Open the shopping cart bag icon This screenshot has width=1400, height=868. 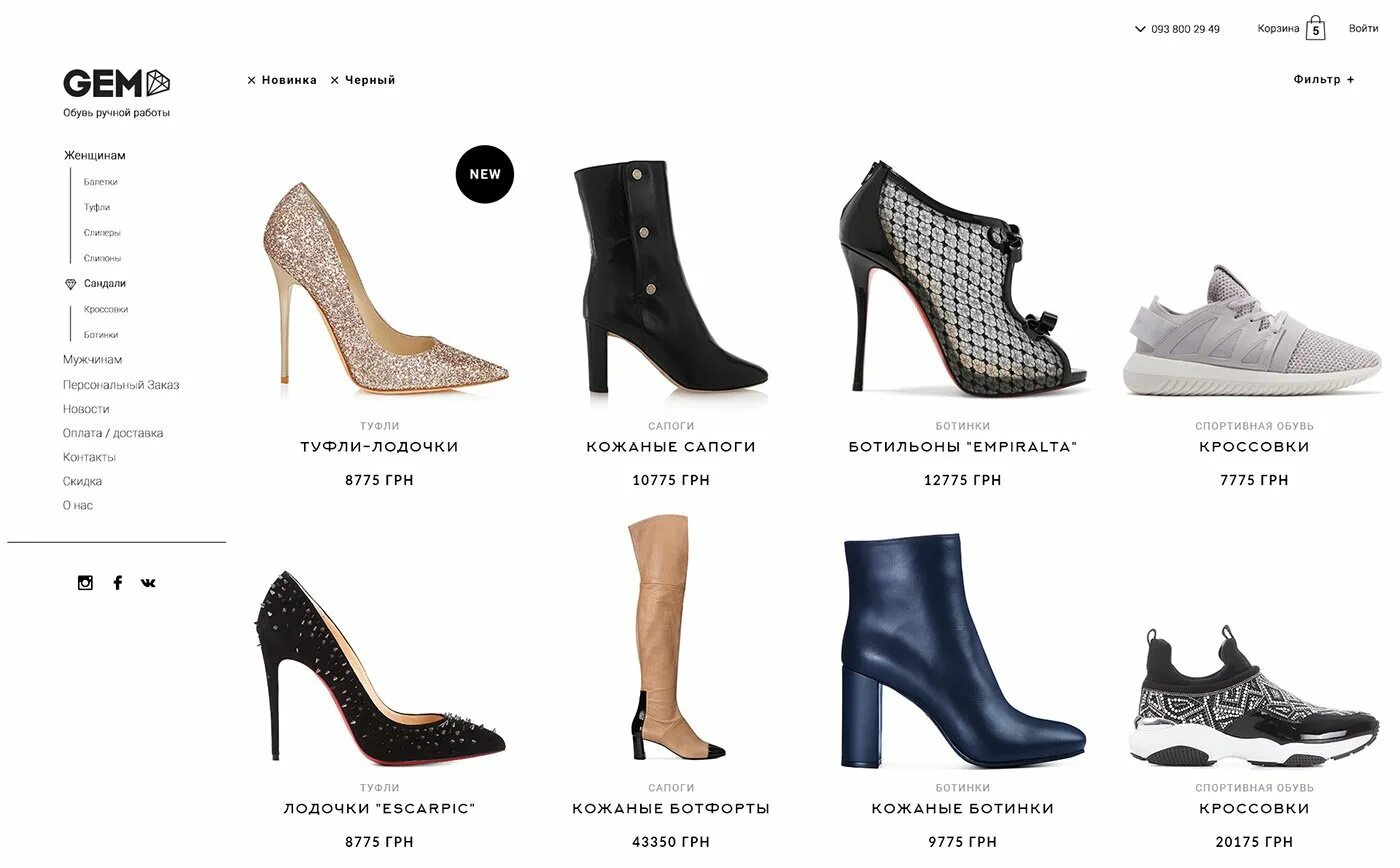tap(1315, 28)
